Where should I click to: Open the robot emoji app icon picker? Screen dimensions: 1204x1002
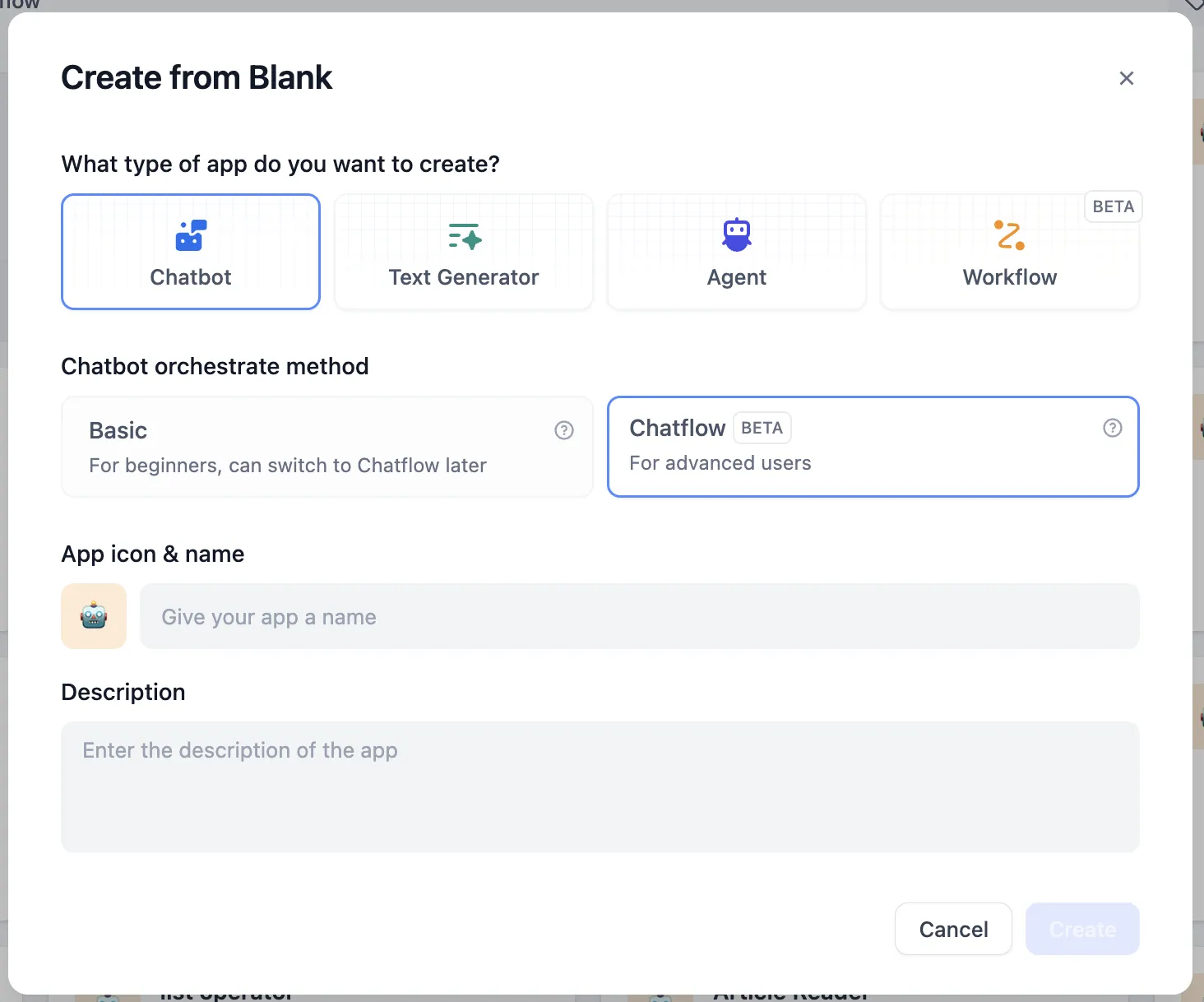pyautogui.click(x=94, y=616)
